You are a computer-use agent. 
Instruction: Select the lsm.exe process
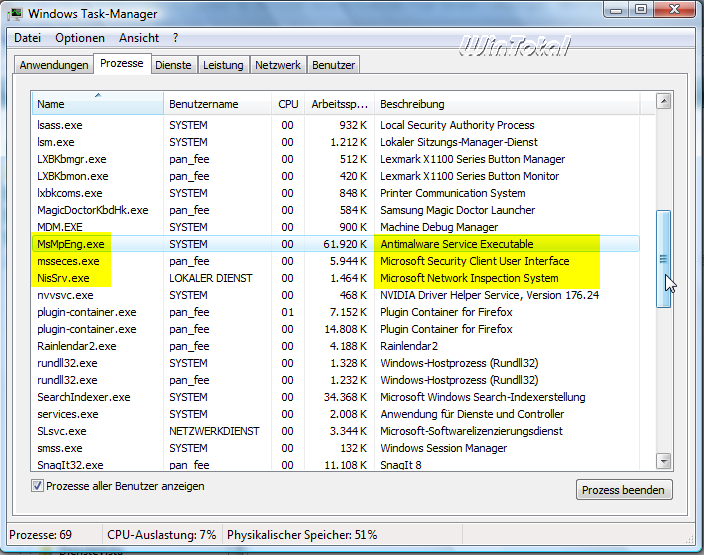point(336,142)
